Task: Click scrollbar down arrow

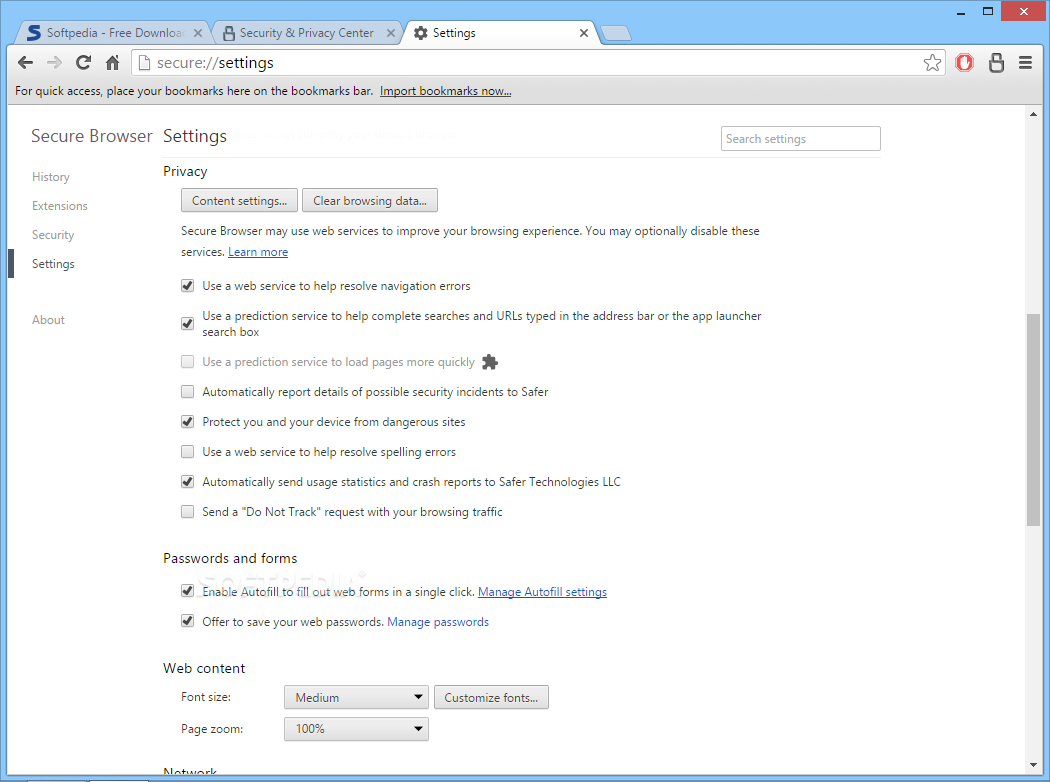Action: pos(1033,765)
